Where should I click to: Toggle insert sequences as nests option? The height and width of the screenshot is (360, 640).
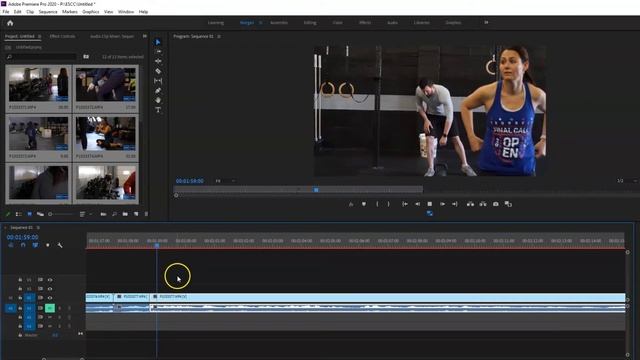click(x=11, y=245)
